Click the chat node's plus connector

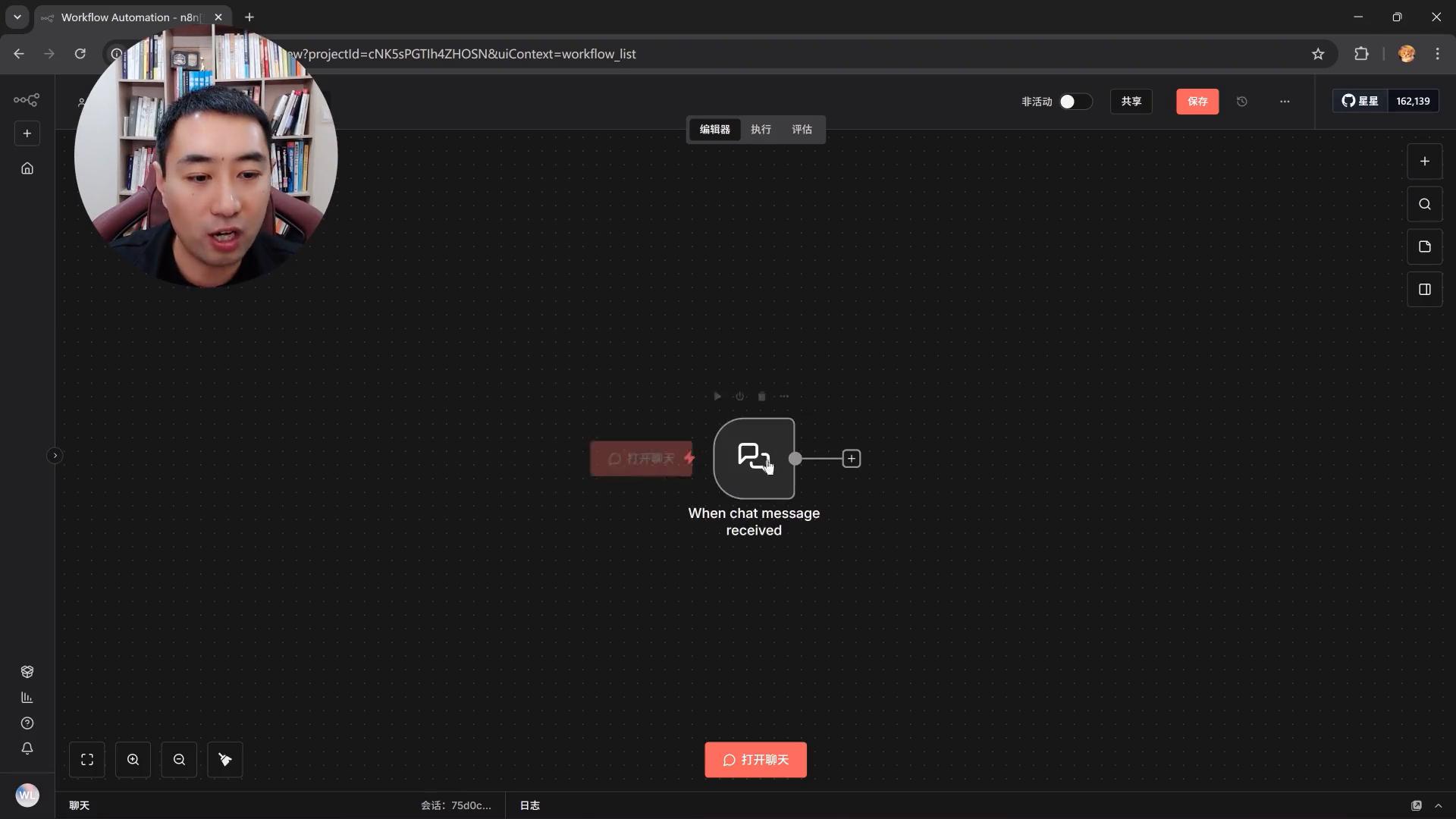click(x=851, y=459)
